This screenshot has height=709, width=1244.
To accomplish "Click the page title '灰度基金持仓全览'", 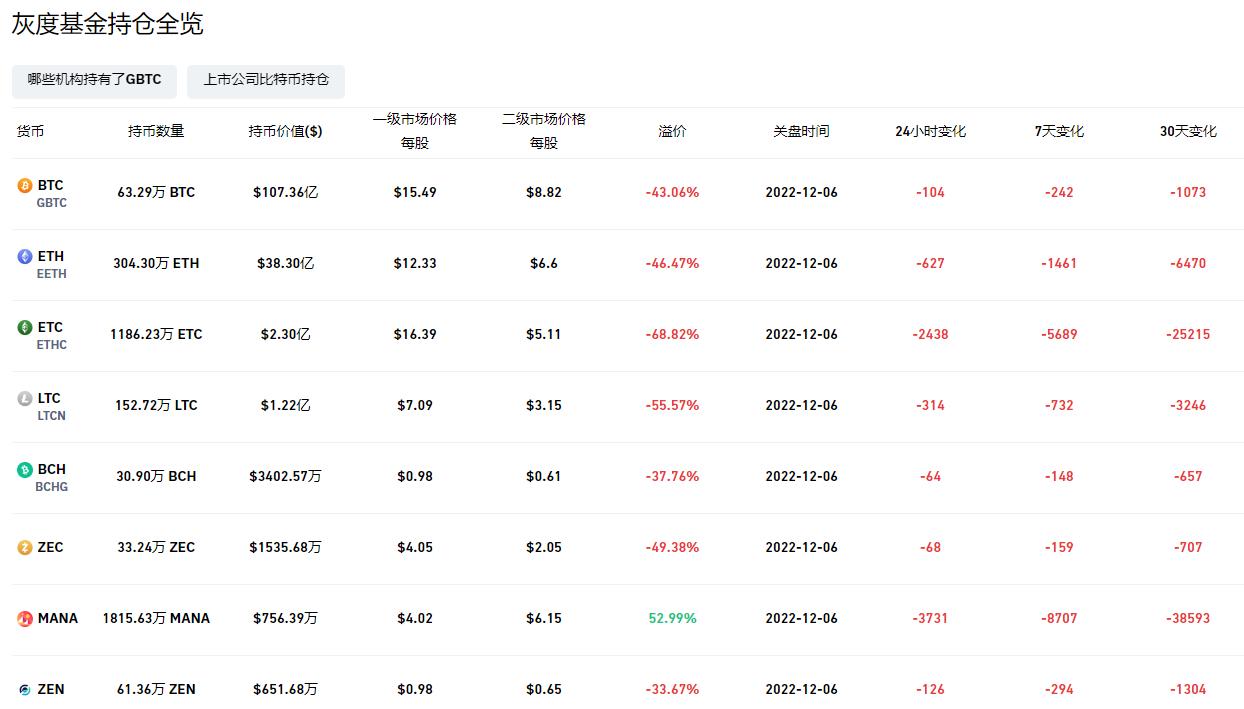I will click(107, 24).
